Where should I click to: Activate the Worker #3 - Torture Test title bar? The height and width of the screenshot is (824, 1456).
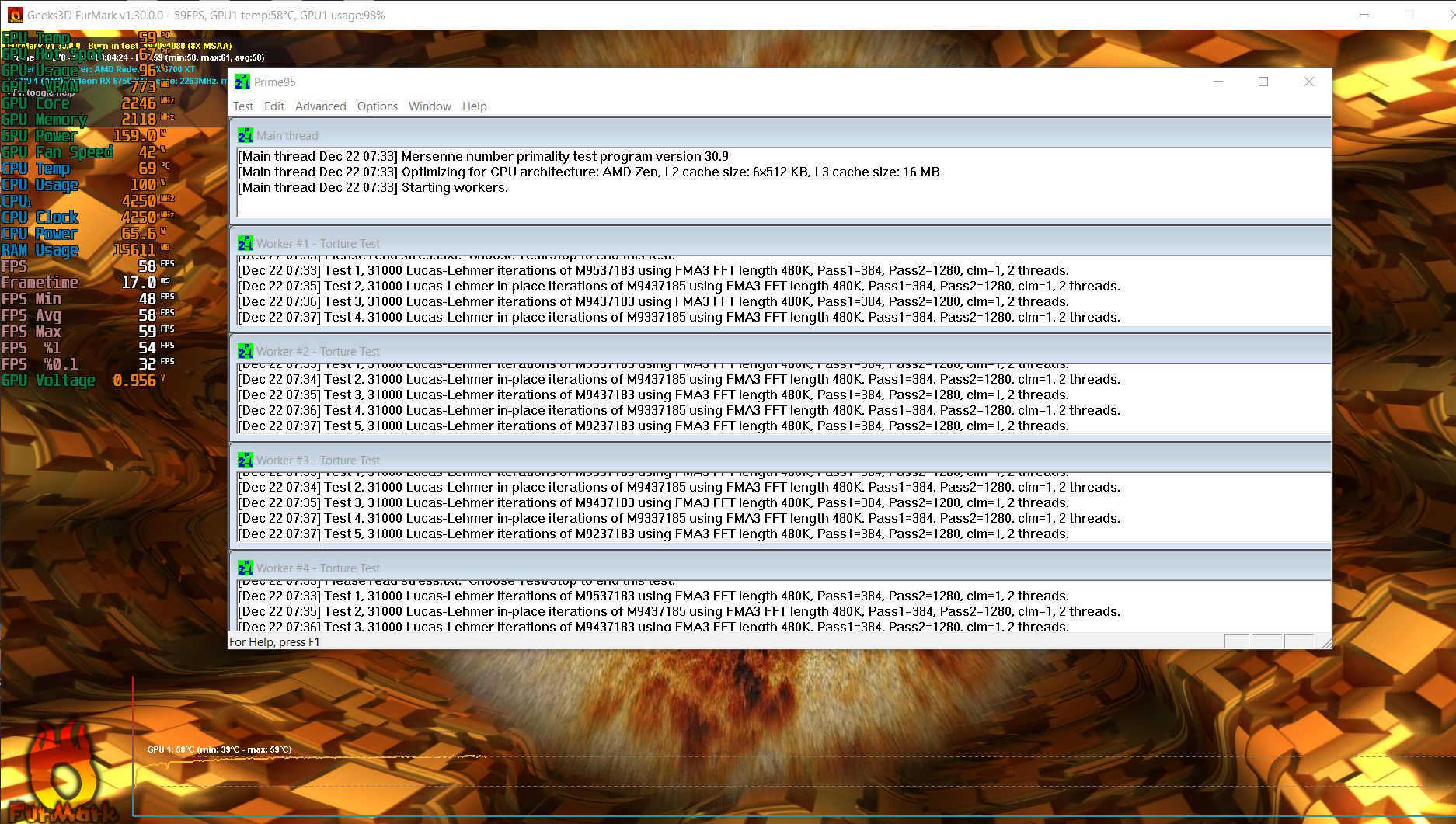coord(780,460)
